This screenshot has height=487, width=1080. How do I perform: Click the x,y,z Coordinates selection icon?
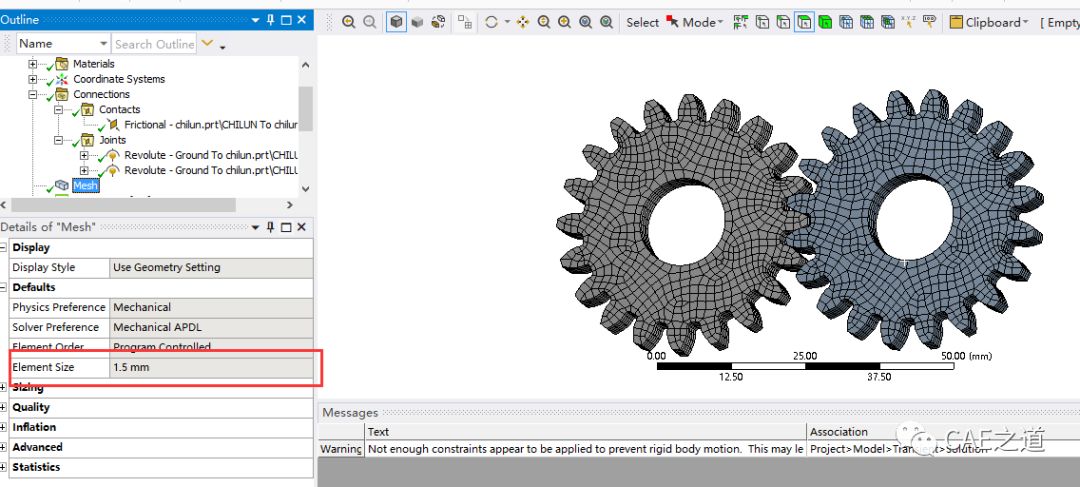(x=908, y=22)
